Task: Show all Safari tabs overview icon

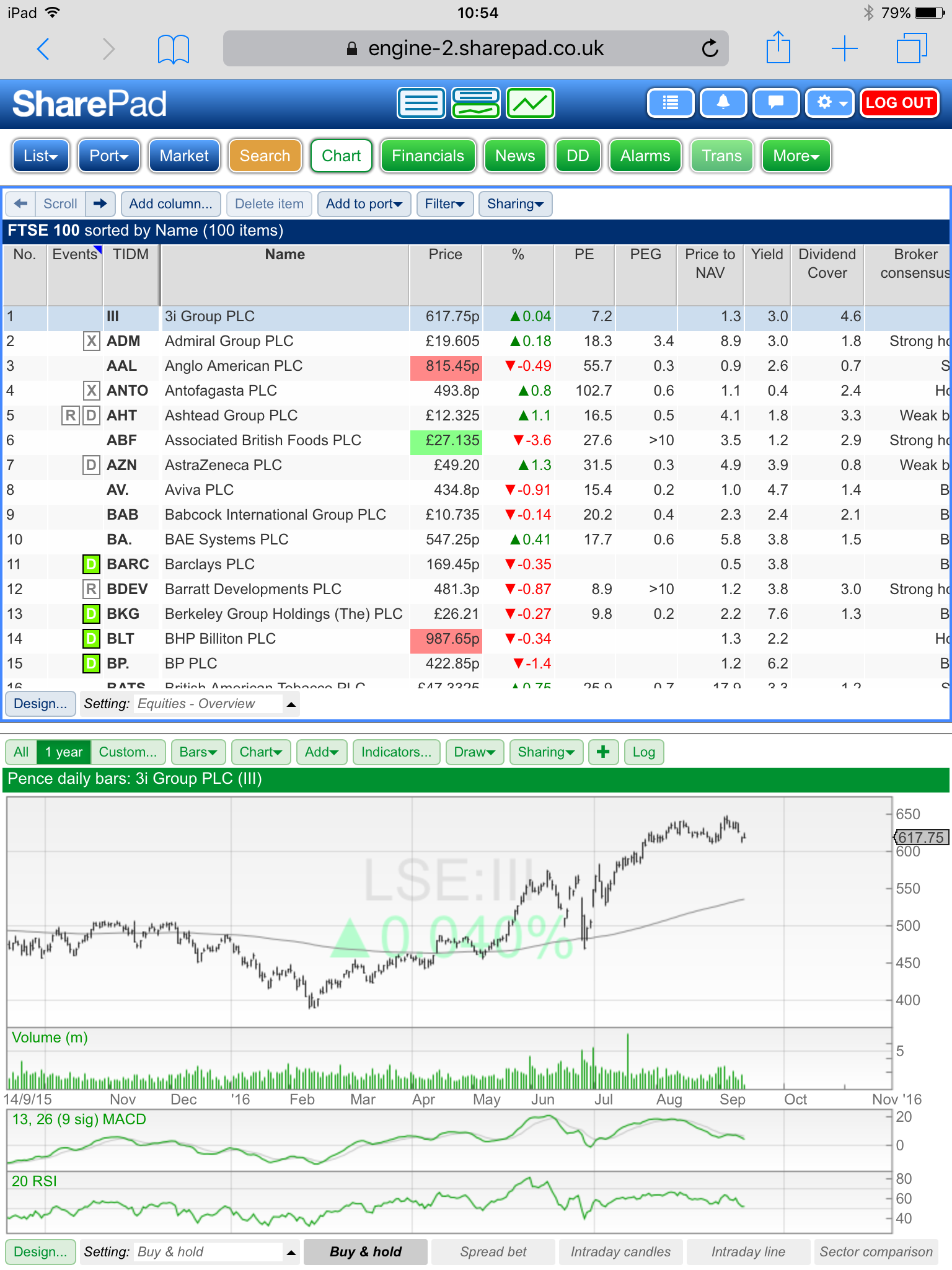Action: (x=911, y=48)
